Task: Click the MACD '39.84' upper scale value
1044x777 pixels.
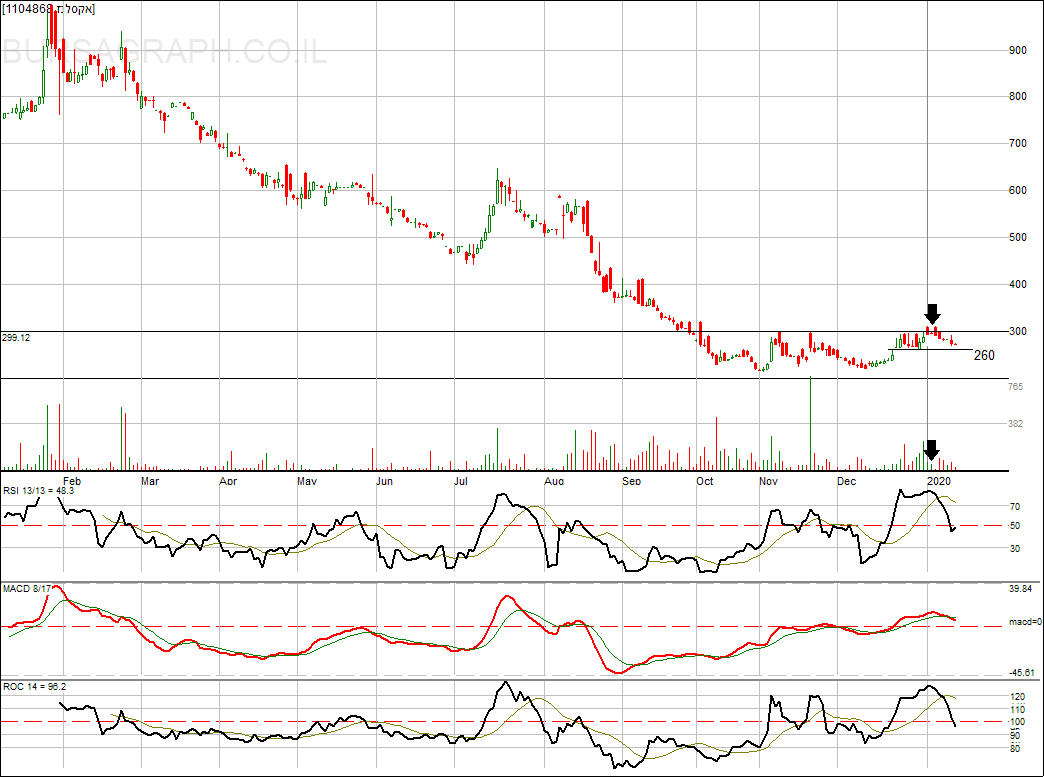Action: tap(1020, 589)
